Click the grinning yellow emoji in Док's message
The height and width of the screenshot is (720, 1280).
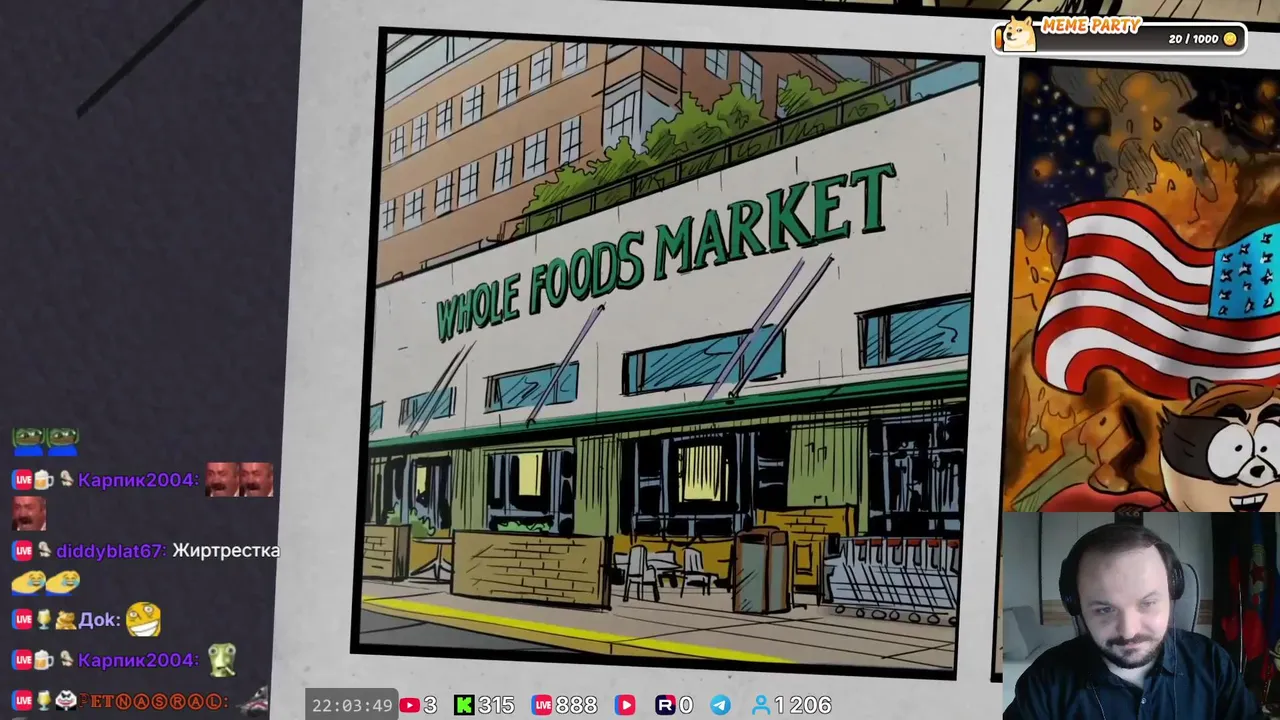144,619
